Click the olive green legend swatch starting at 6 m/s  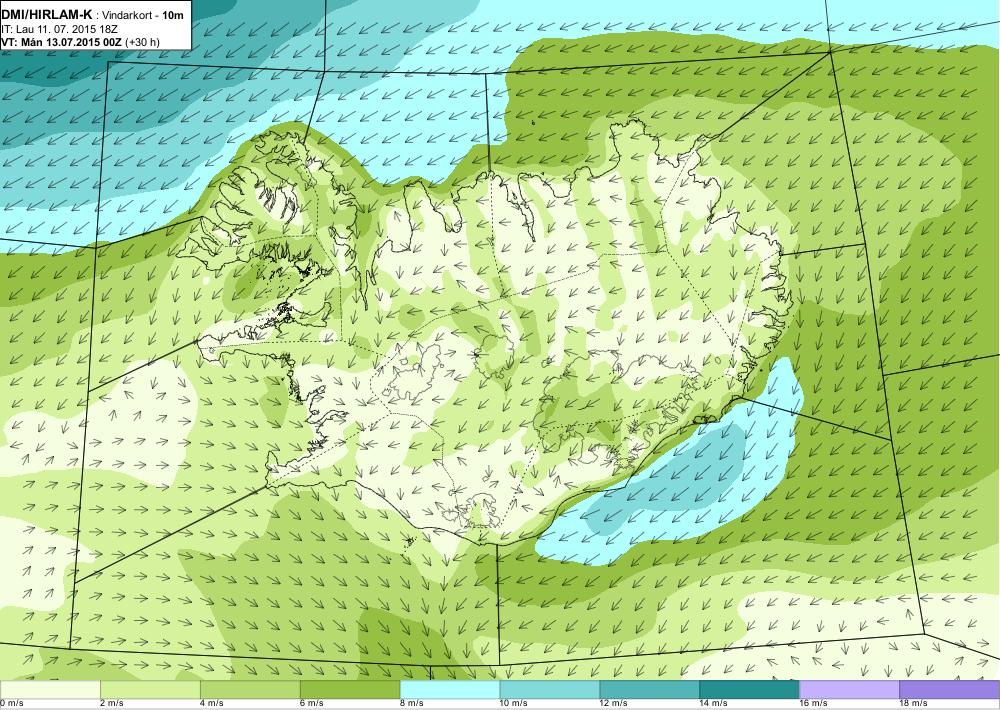(x=350, y=690)
